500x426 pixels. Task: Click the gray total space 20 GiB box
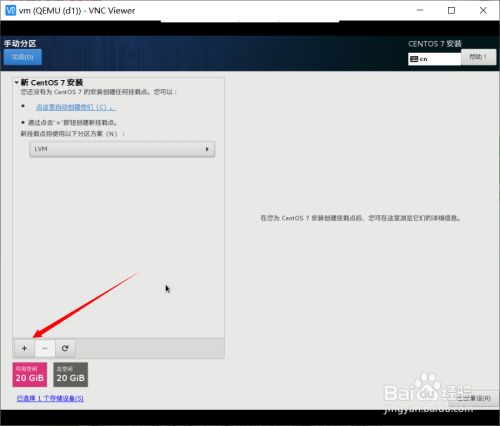[71, 375]
